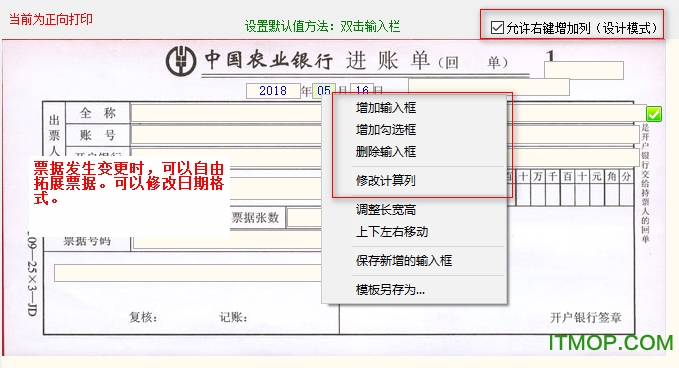The image size is (679, 368).
Task: Click the input box under numeral 1 at top right
Action: click(584, 70)
